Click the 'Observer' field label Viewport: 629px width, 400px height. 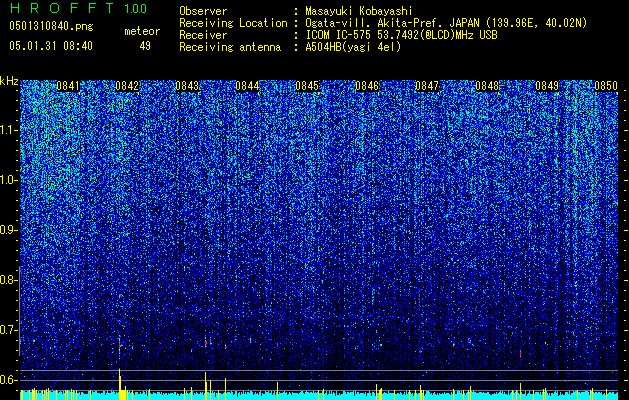203,11
